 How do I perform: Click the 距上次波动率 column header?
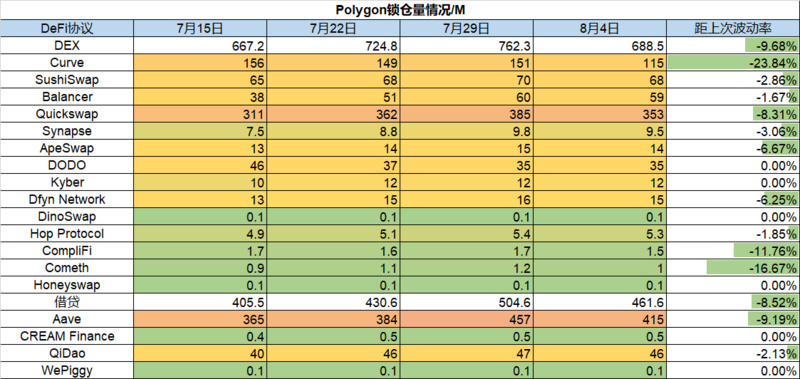(733, 28)
